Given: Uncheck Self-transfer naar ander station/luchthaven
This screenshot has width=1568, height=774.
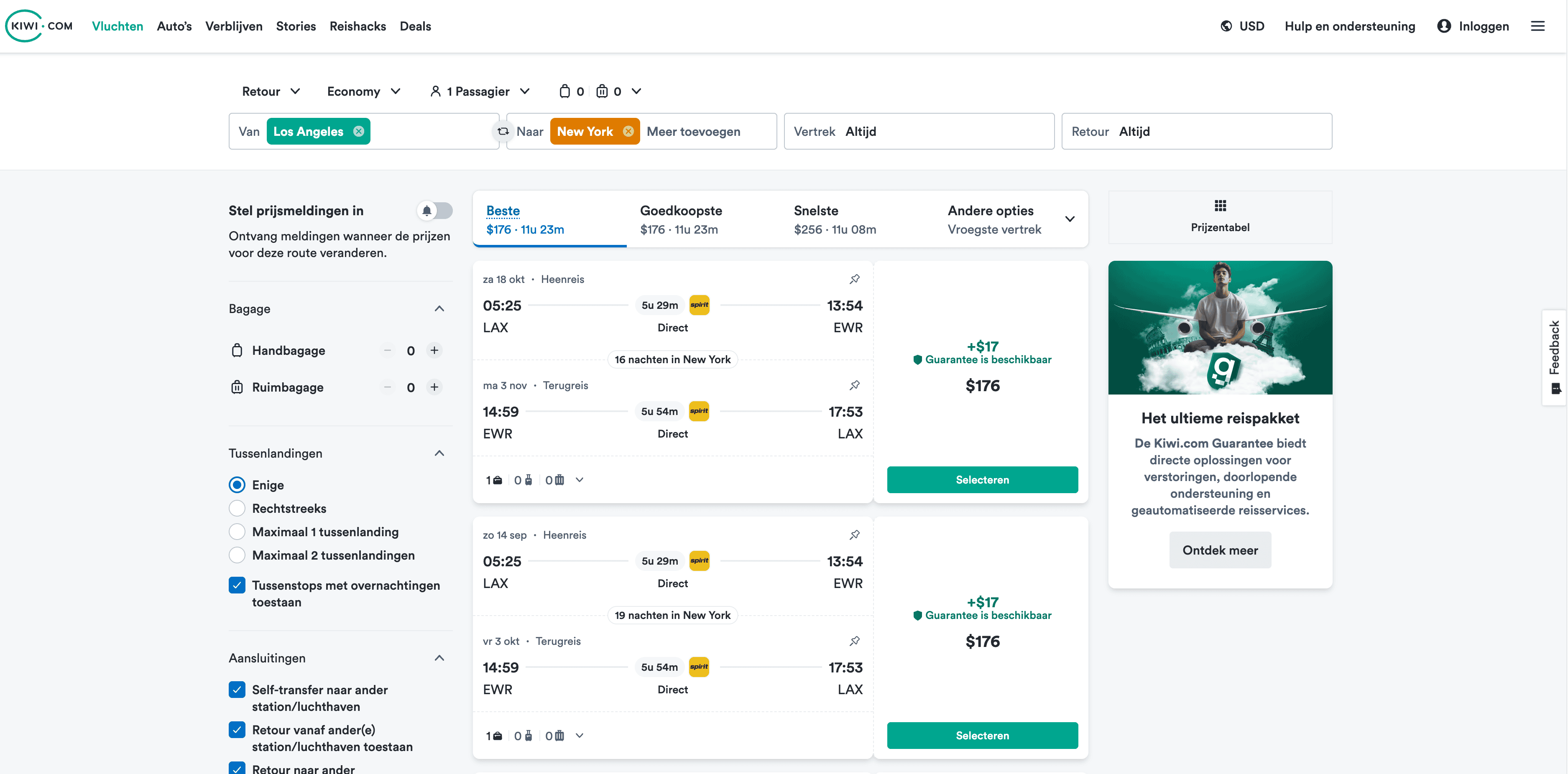Looking at the screenshot, I should click(237, 690).
